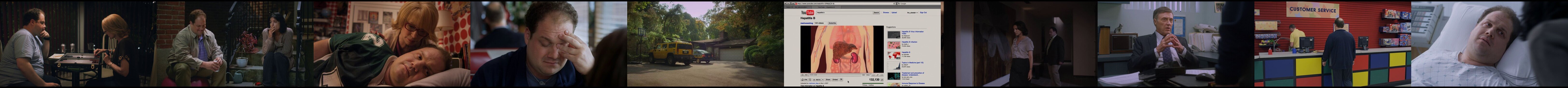Switch to the Inbox (3) browser tab
Viewport: 1568px width, 88px height.
(798, 7)
